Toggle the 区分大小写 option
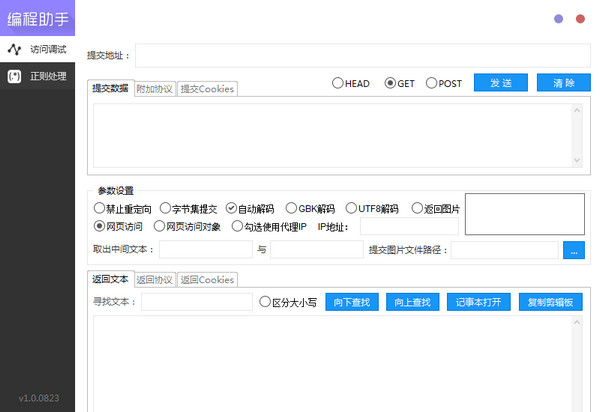 click(288, 302)
